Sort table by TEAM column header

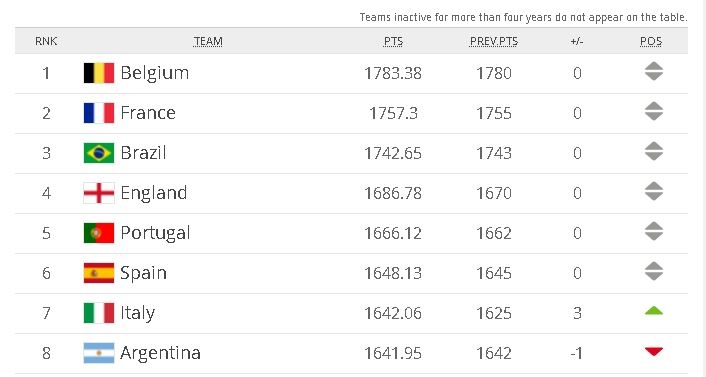coord(208,41)
